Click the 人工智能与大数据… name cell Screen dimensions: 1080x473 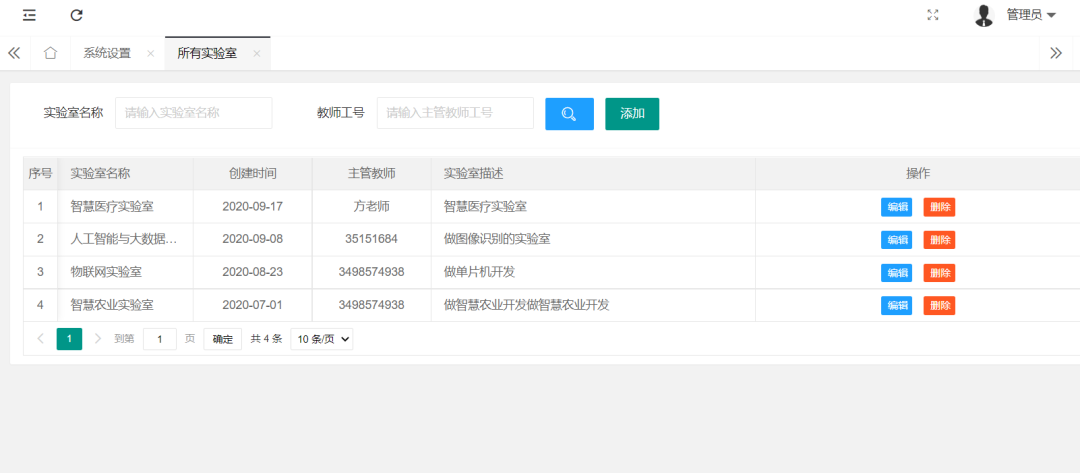coord(125,239)
